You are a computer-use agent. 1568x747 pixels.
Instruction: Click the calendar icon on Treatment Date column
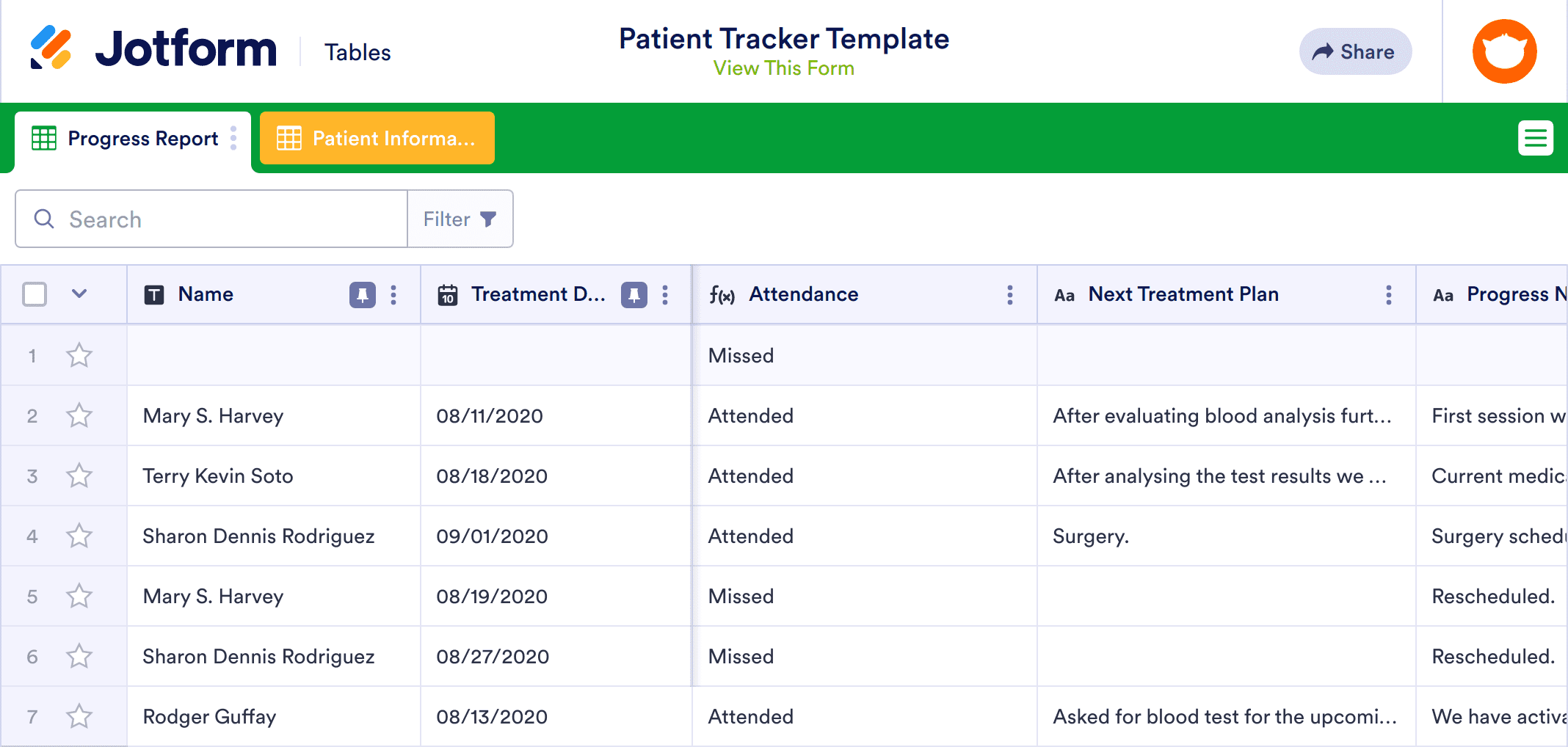coord(448,294)
